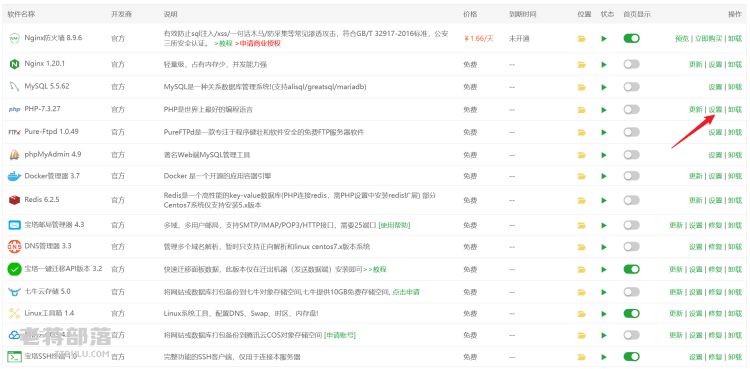Viewport: 750px width, 369px height.
Task: Click the Linux工具箱 1.4 tools icon
Action: coord(14,313)
